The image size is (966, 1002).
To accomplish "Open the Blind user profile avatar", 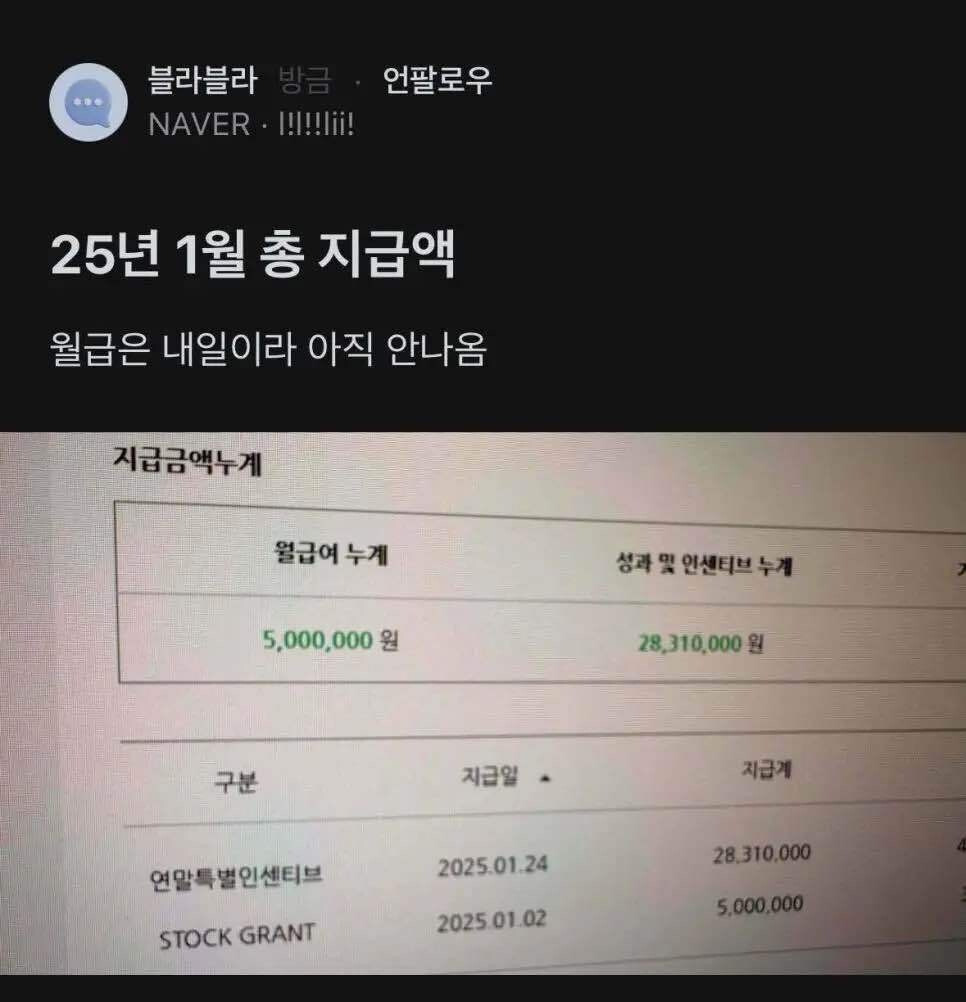I will pyautogui.click(x=88, y=102).
